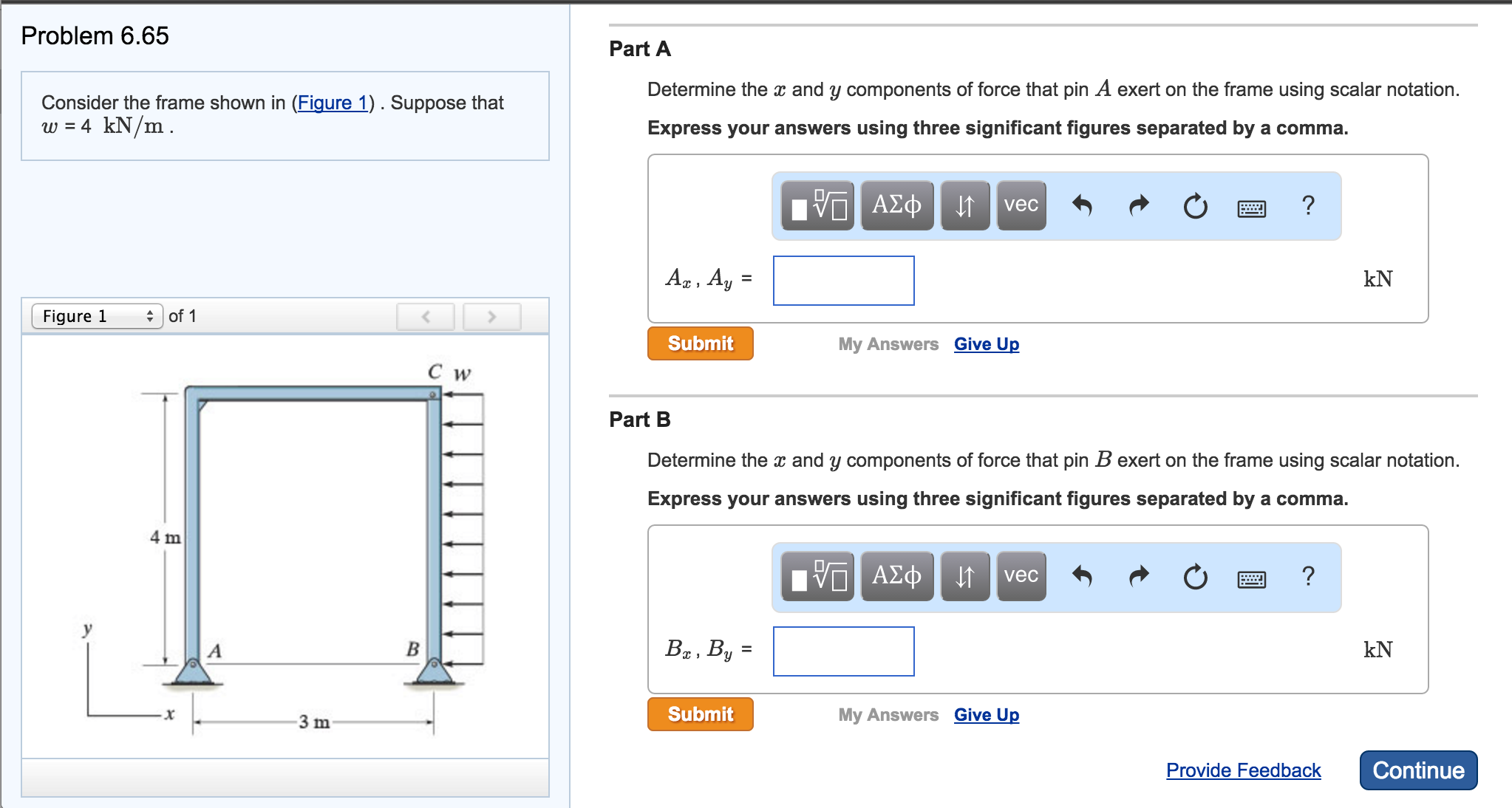Select the Greek symbols ΑΣΦ icon in Part A
Screen dimensions: 1512x808
(x=896, y=206)
